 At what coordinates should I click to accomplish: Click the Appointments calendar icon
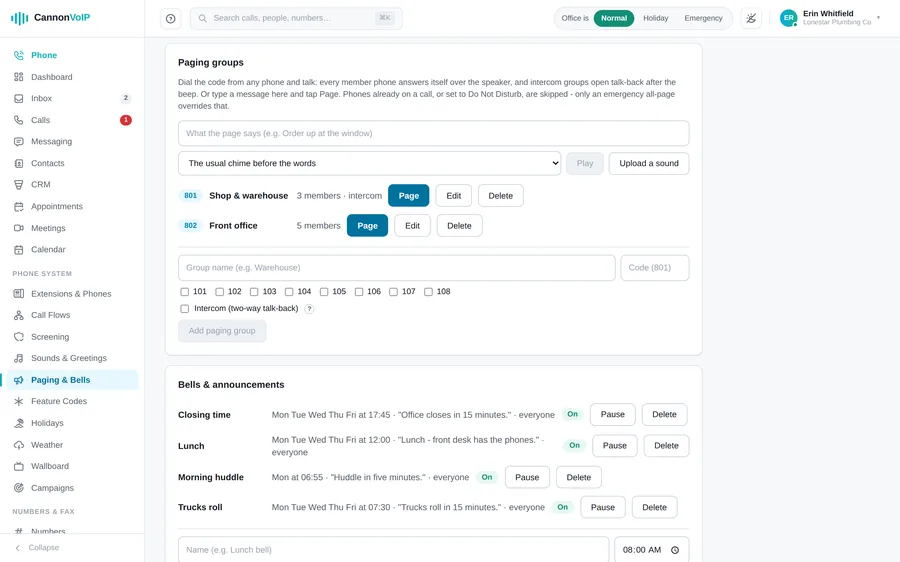tap(19, 206)
